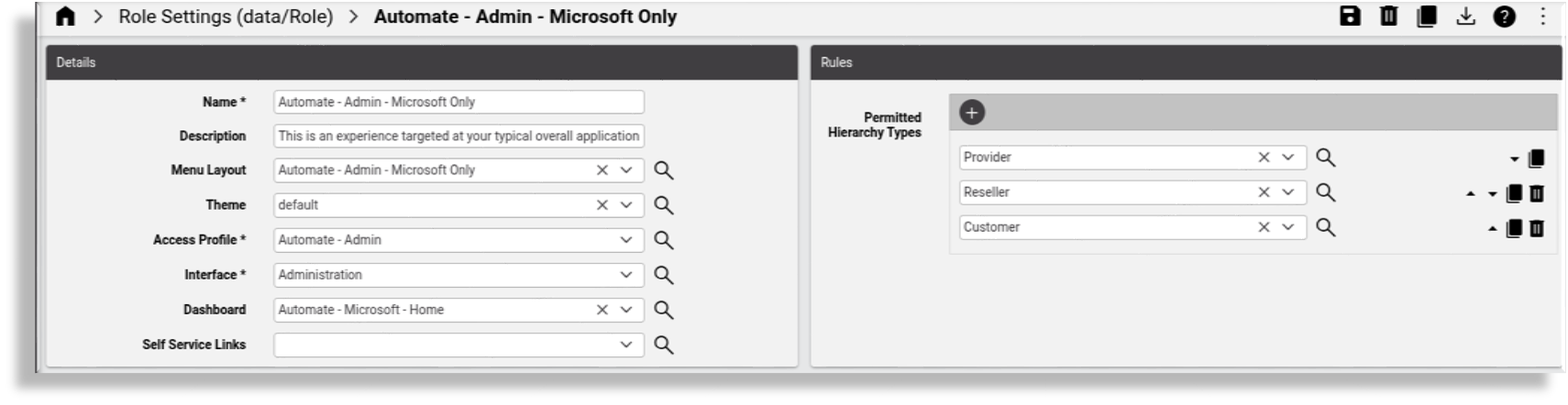This screenshot has height=405, width=1568.
Task: Expand the Provider hierarchy dropdown
Action: 1287,158
